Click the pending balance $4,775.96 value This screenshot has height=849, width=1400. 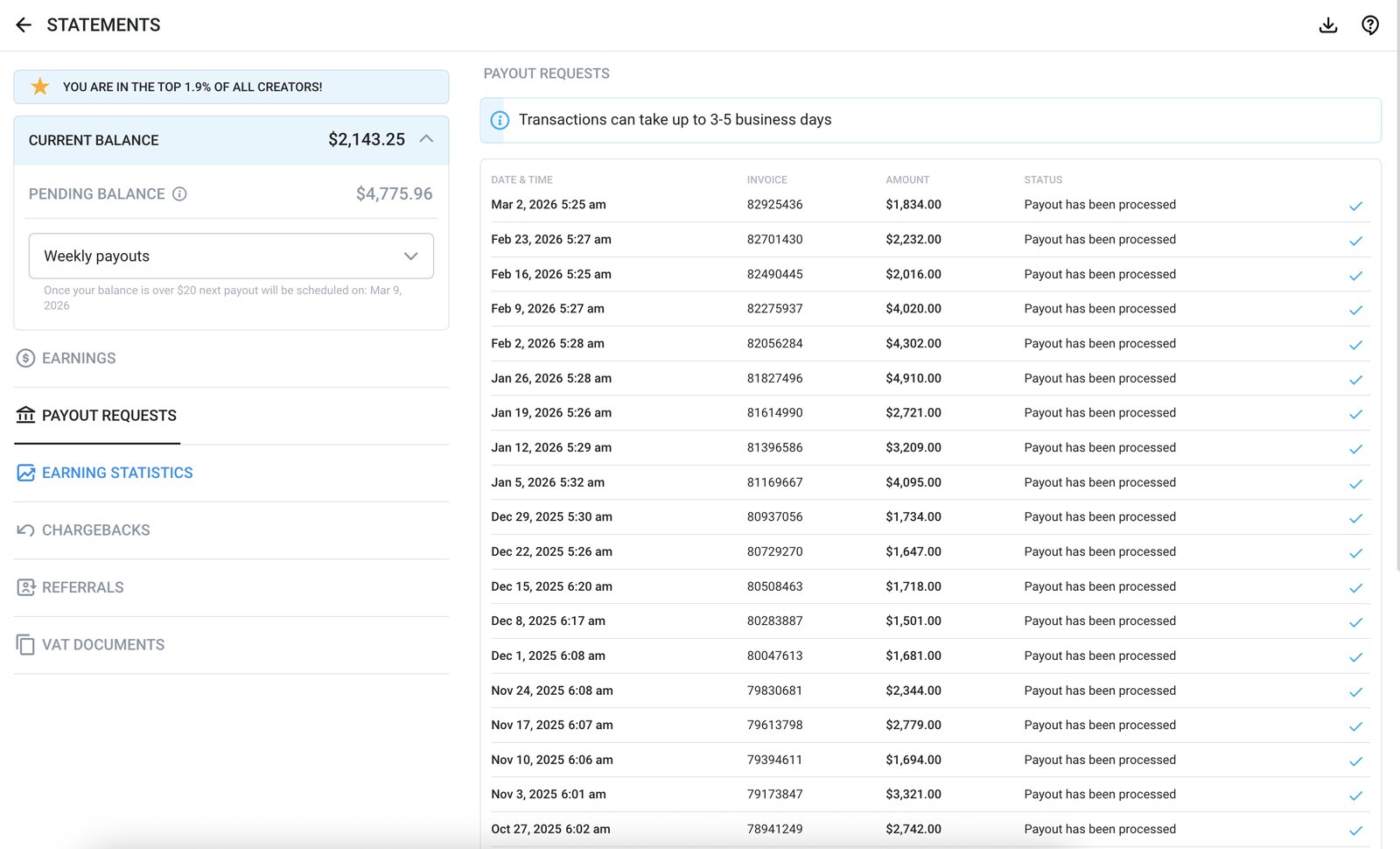coord(394,193)
